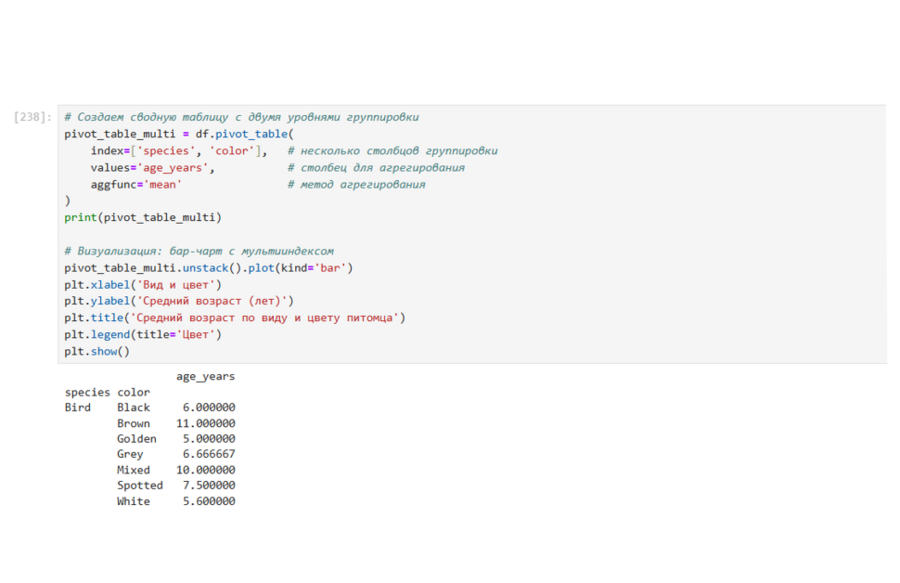Click the aggfunc='mean' argument
The image size is (900, 583).
pos(136,185)
